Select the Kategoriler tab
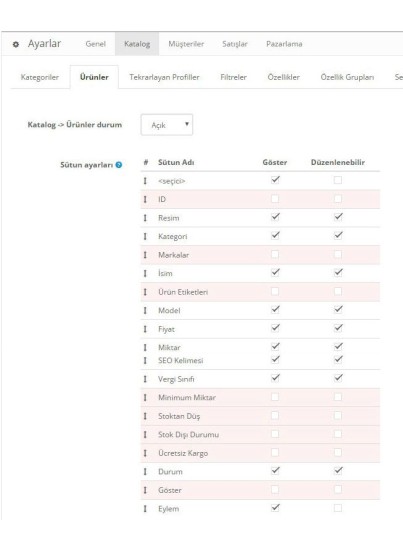This screenshot has height=550, width=403. tap(40, 77)
